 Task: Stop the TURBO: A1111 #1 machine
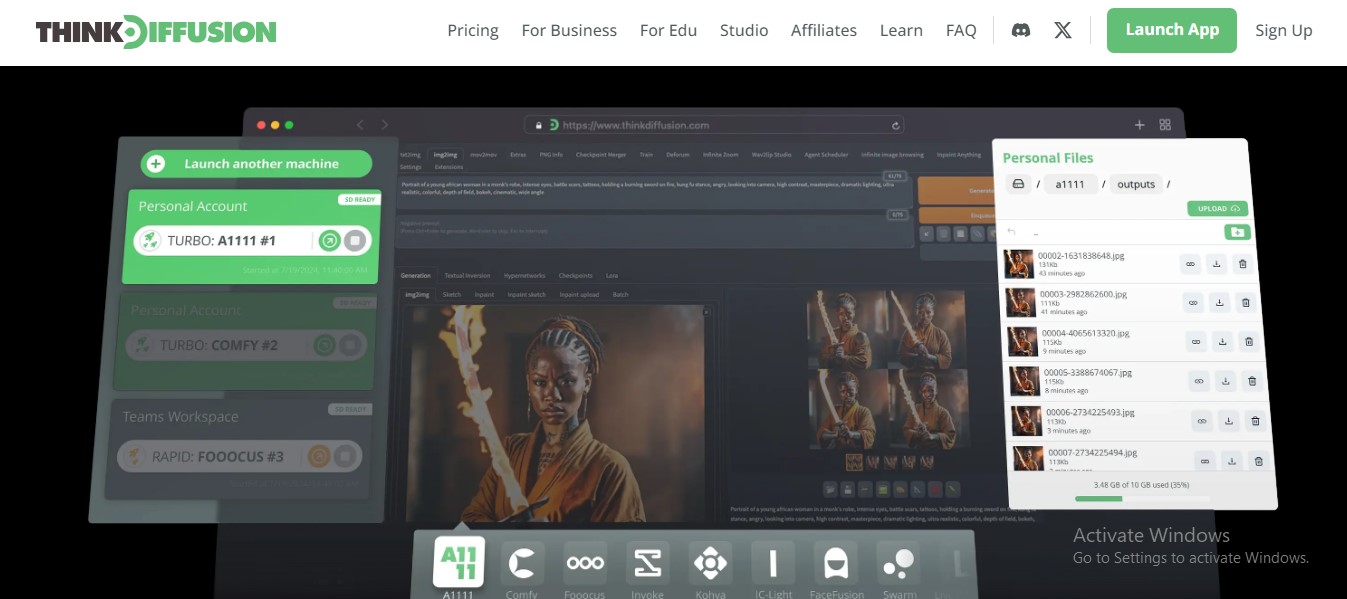click(354, 241)
